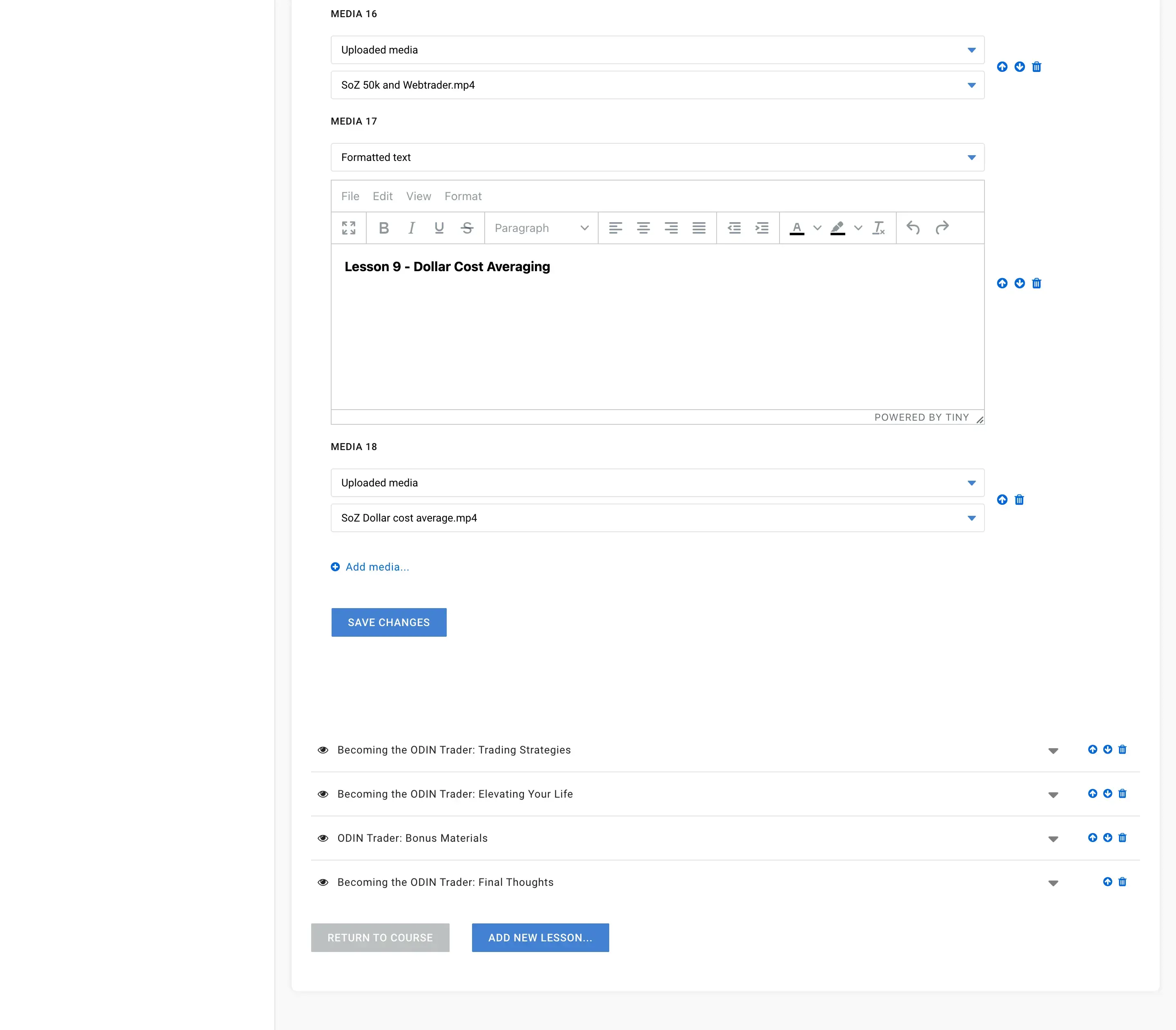Image resolution: width=1176 pixels, height=1030 pixels.
Task: Delete Media 16 item
Action: [x=1036, y=67]
